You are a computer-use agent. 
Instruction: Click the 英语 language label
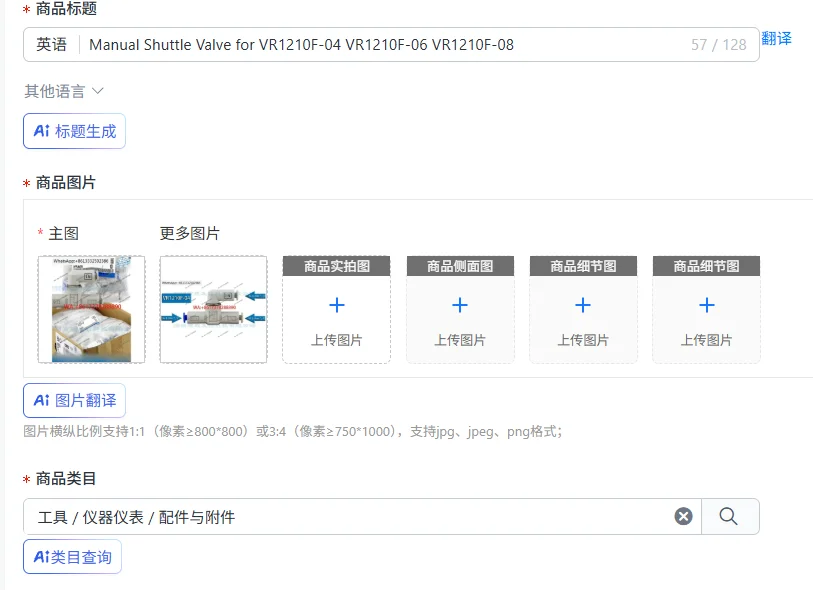click(x=51, y=45)
